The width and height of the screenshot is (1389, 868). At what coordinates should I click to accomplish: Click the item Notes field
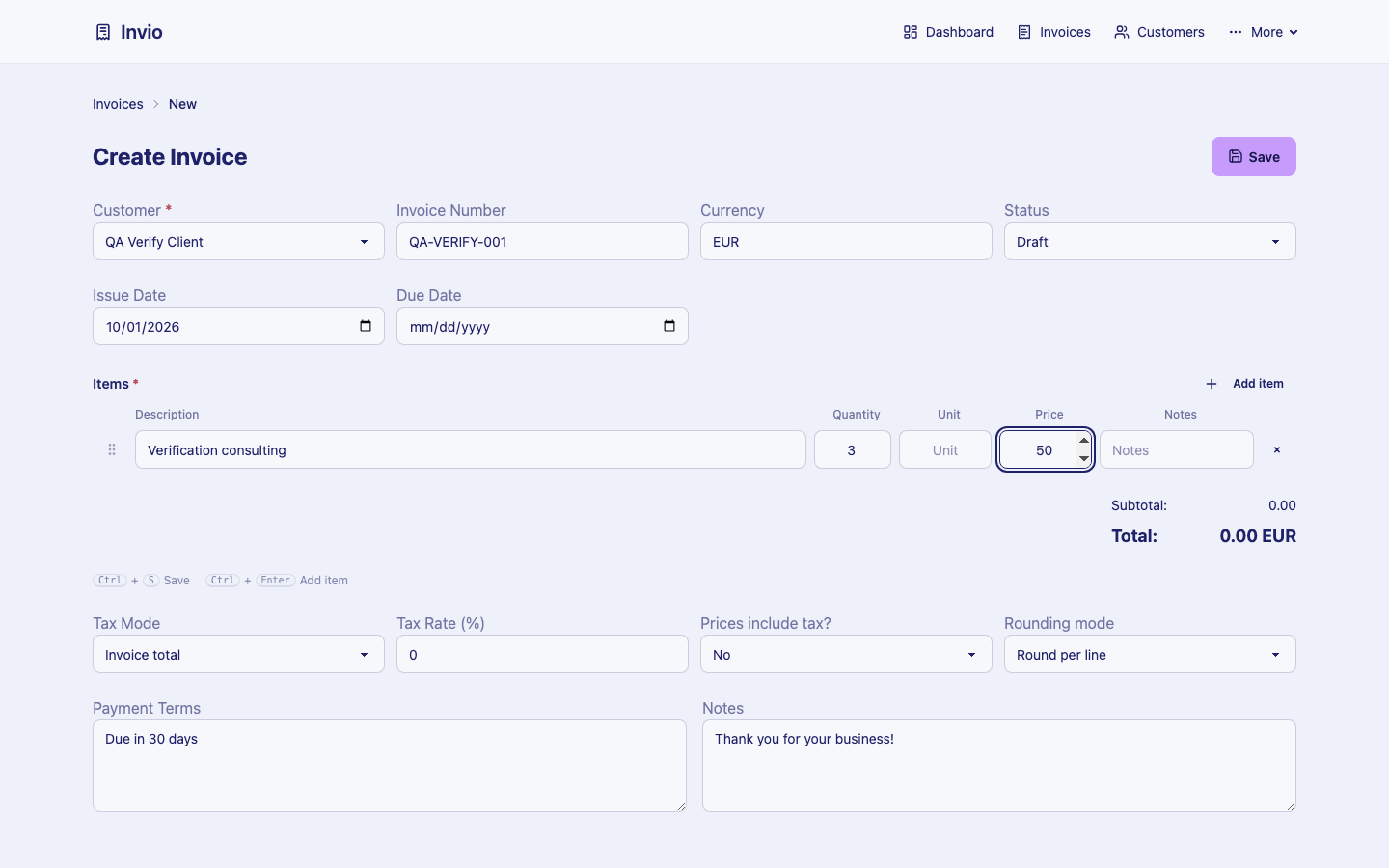coord(1177,449)
